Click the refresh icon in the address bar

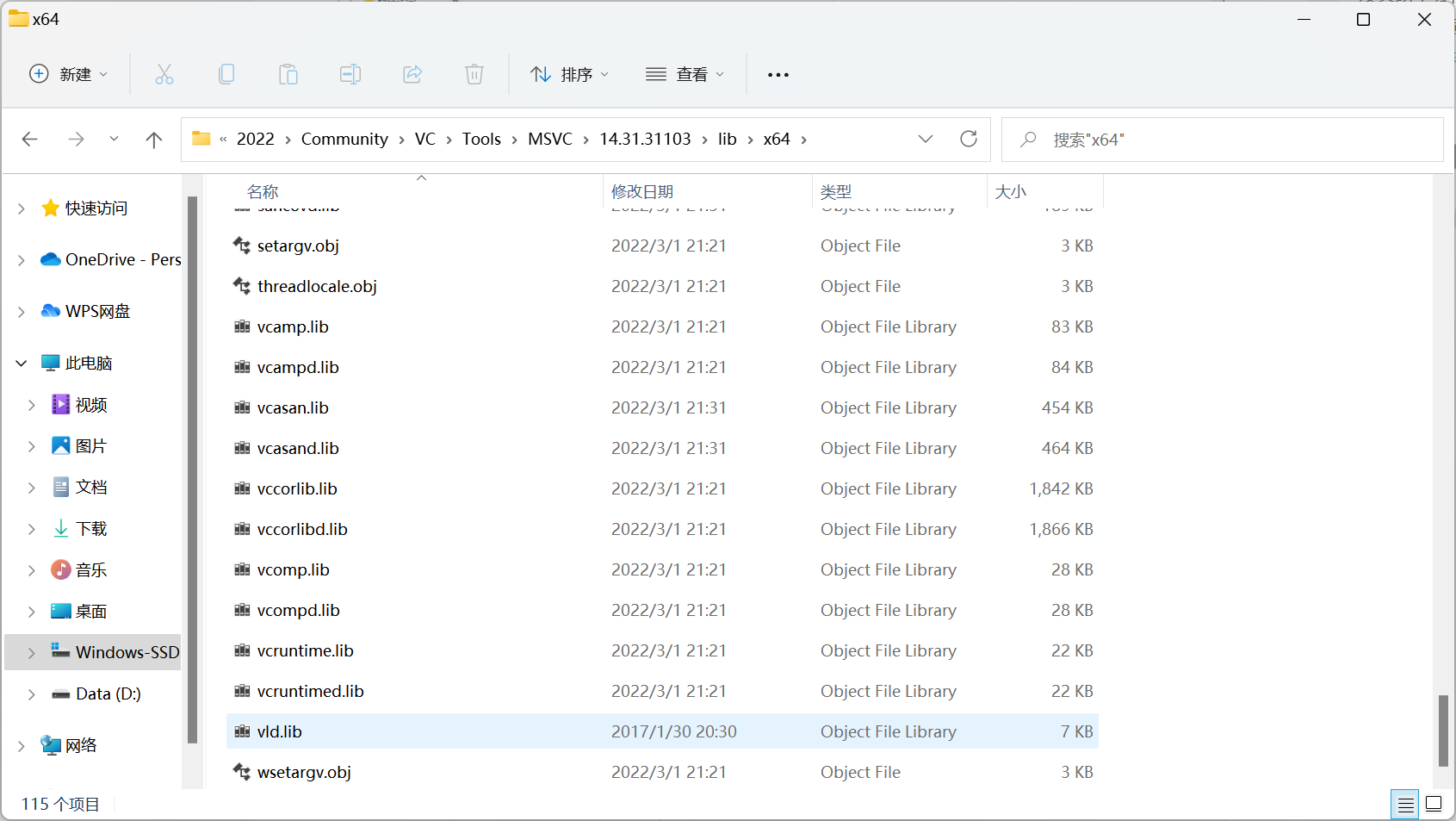point(969,139)
